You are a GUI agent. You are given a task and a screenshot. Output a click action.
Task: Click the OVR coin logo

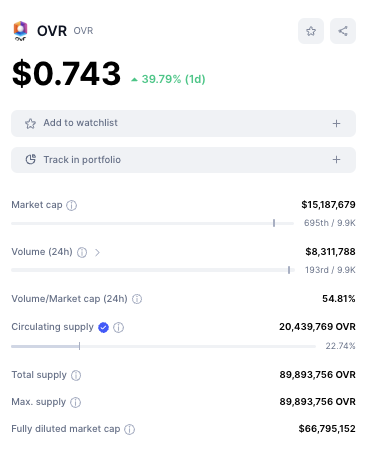pyautogui.click(x=20, y=31)
